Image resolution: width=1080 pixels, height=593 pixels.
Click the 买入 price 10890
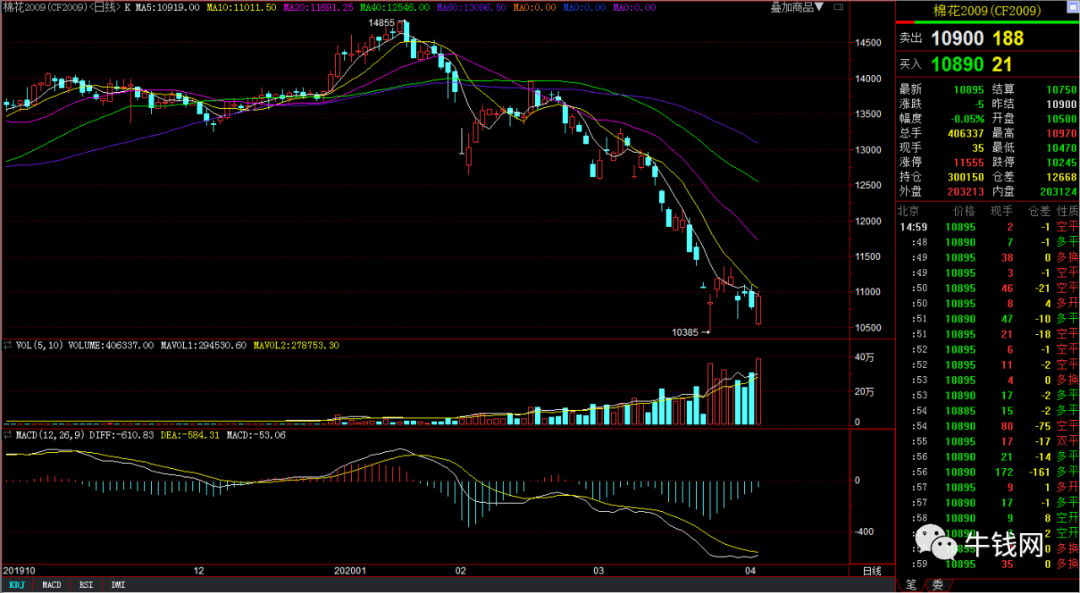click(x=957, y=65)
